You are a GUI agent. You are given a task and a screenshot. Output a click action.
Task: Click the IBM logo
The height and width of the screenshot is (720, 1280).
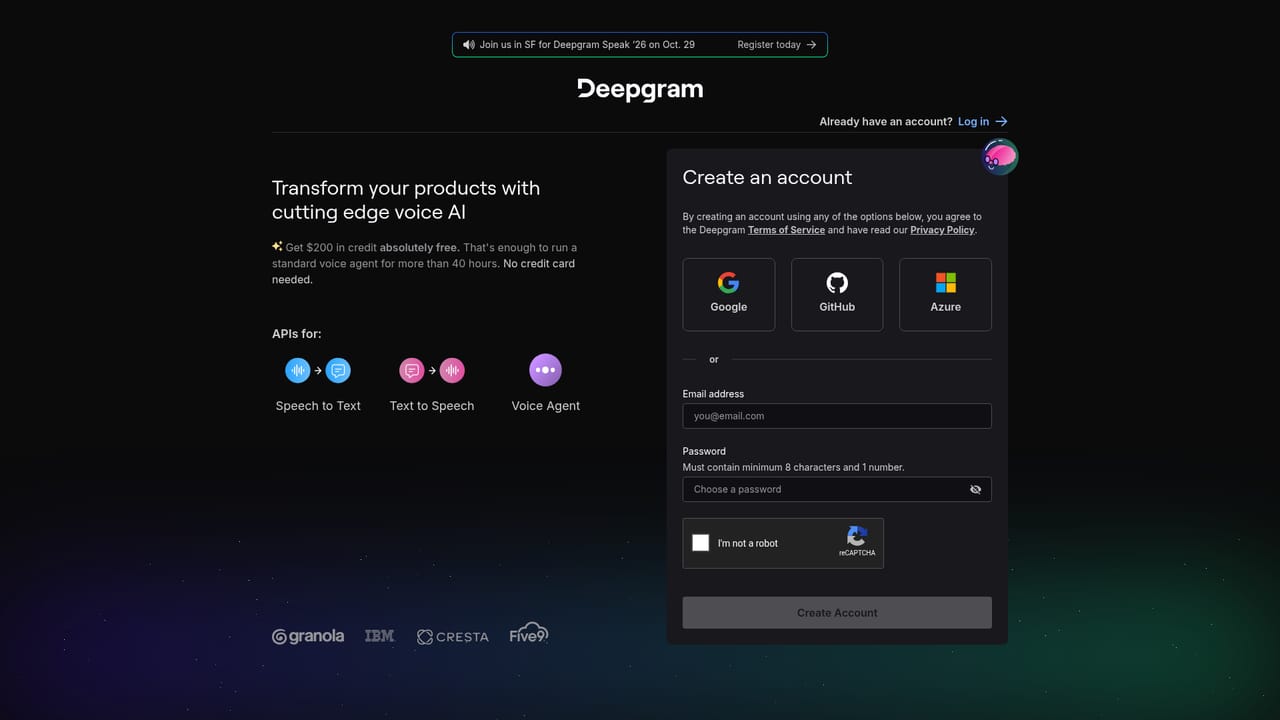pyautogui.click(x=380, y=636)
